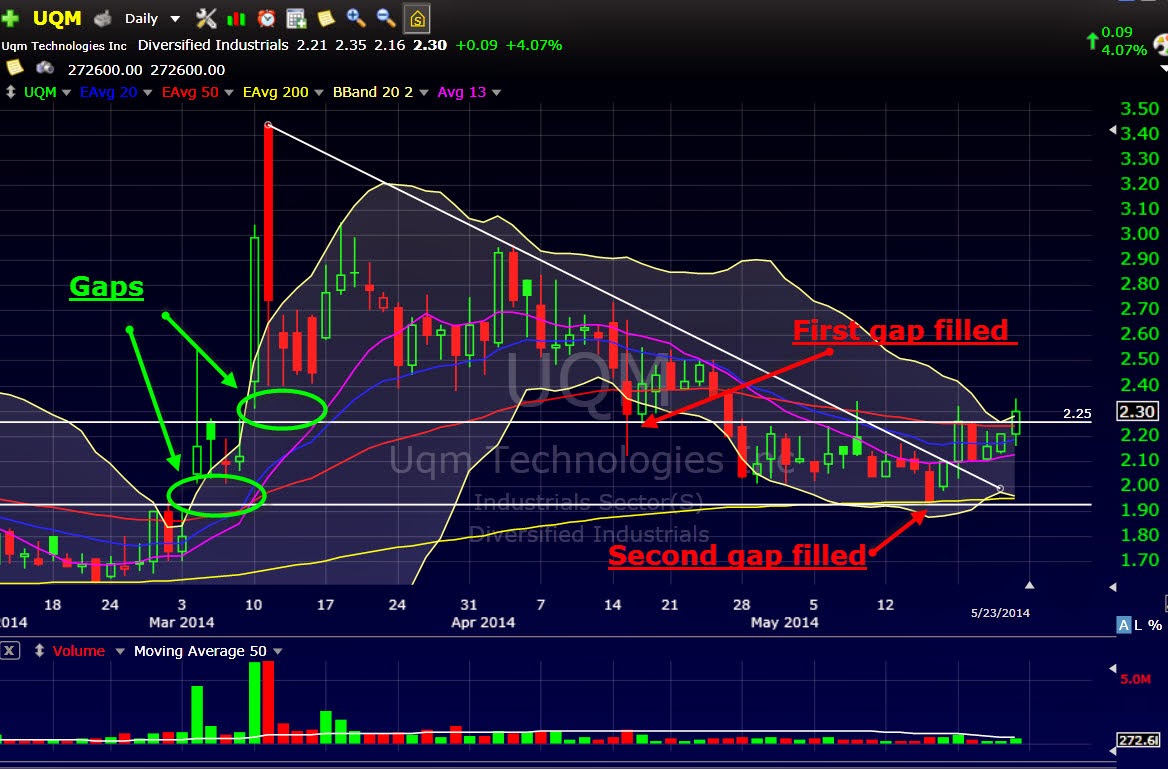Click the May 2014 time axis label
1168x769 pixels.
tap(784, 622)
